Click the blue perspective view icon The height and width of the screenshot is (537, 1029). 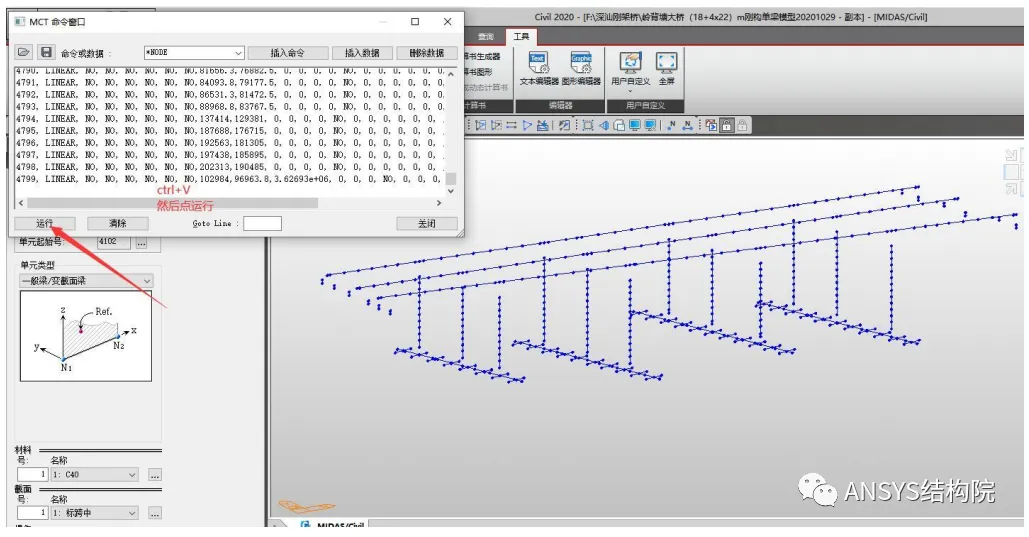pos(604,125)
